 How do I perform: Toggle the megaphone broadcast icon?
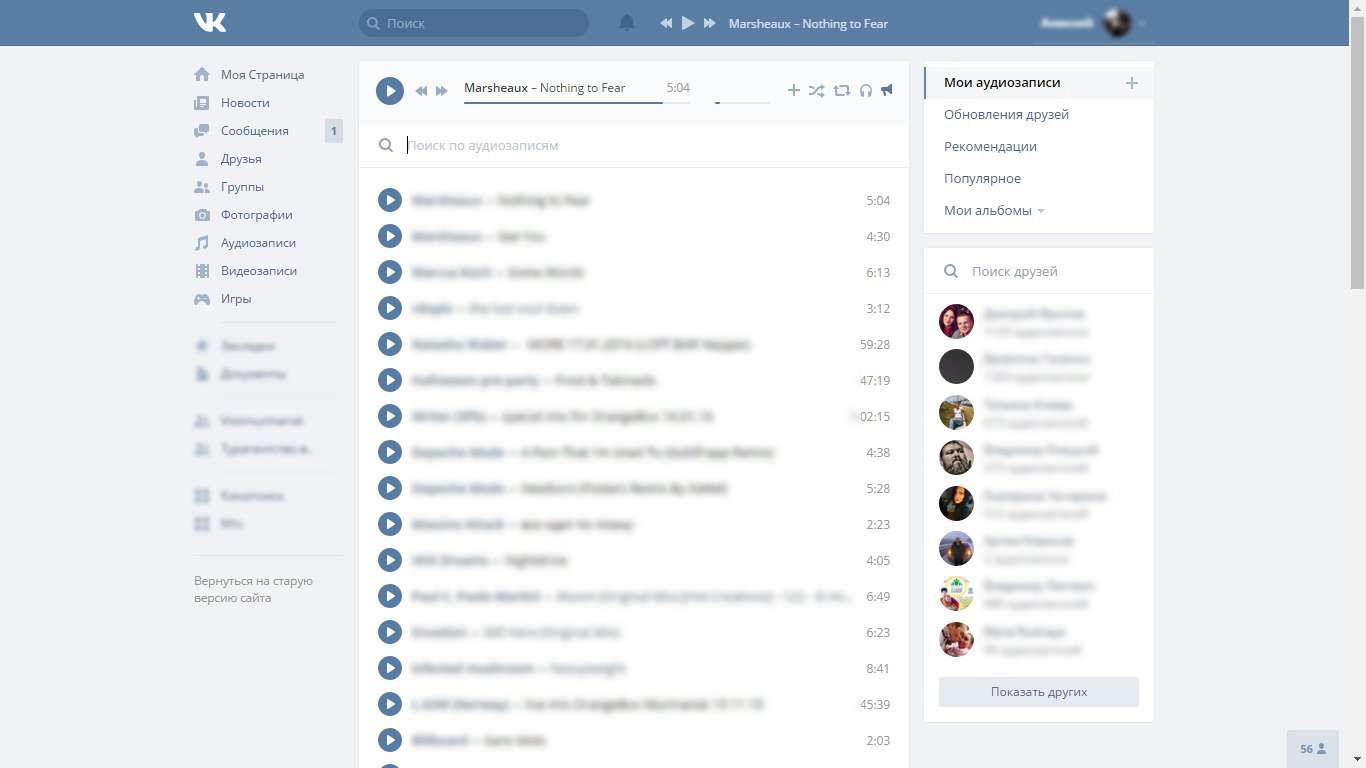pyautogui.click(x=887, y=90)
